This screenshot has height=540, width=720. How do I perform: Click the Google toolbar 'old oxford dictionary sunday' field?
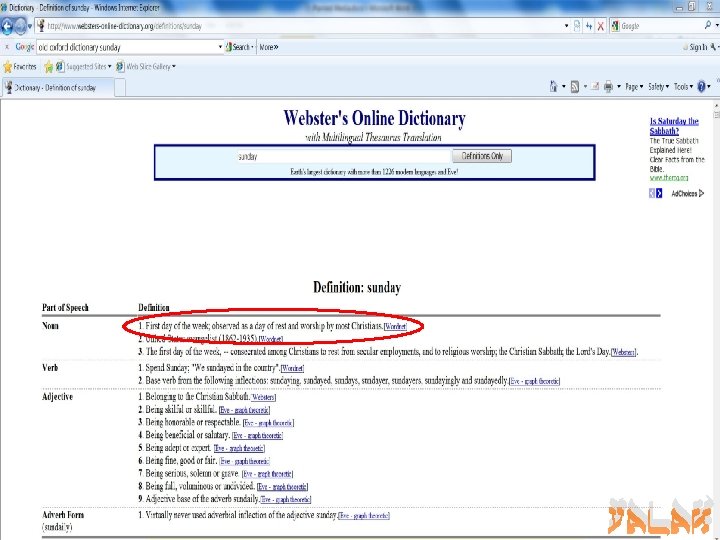point(127,47)
